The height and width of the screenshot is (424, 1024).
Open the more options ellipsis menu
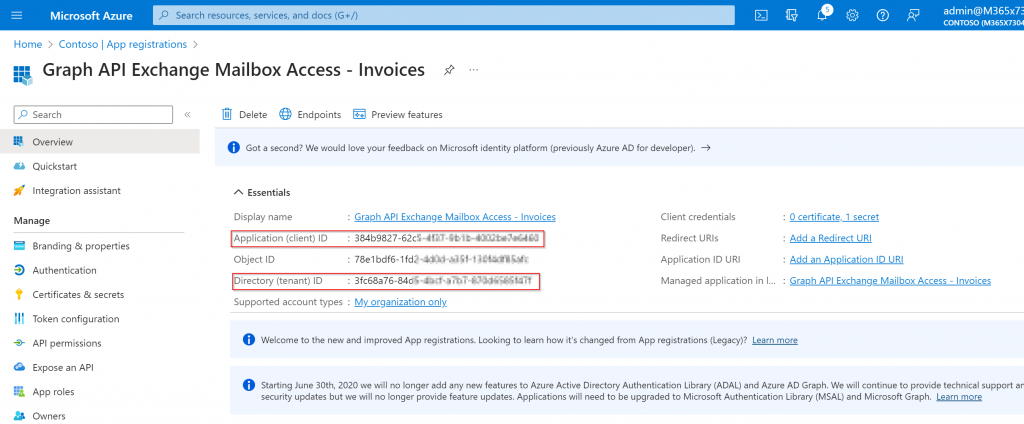coord(473,70)
